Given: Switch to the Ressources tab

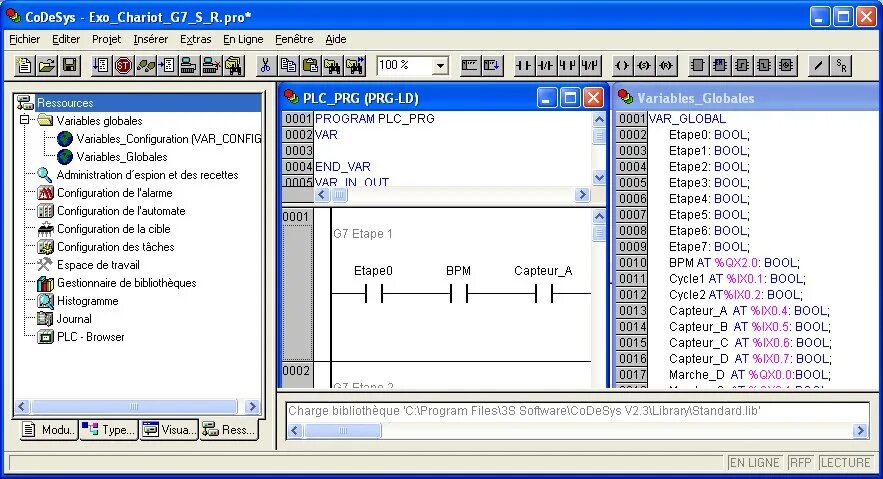Looking at the screenshot, I should (x=229, y=429).
